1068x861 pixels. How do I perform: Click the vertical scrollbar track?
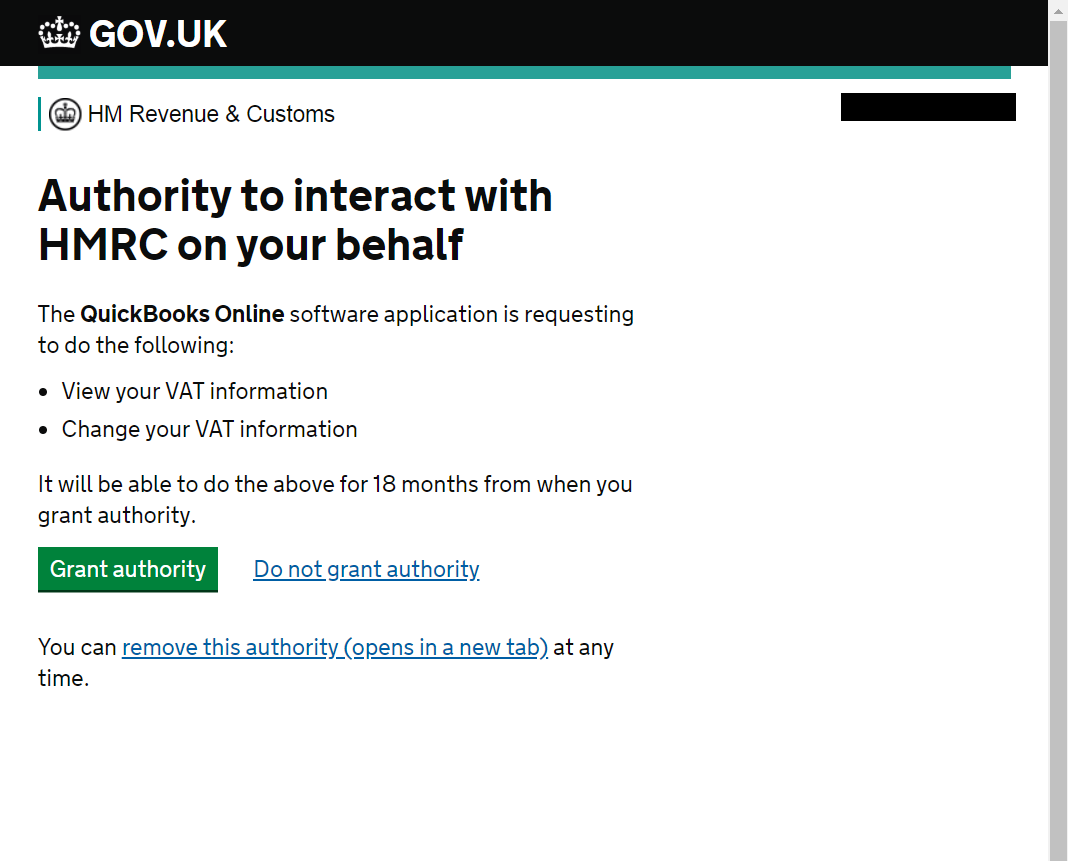(x=1058, y=441)
